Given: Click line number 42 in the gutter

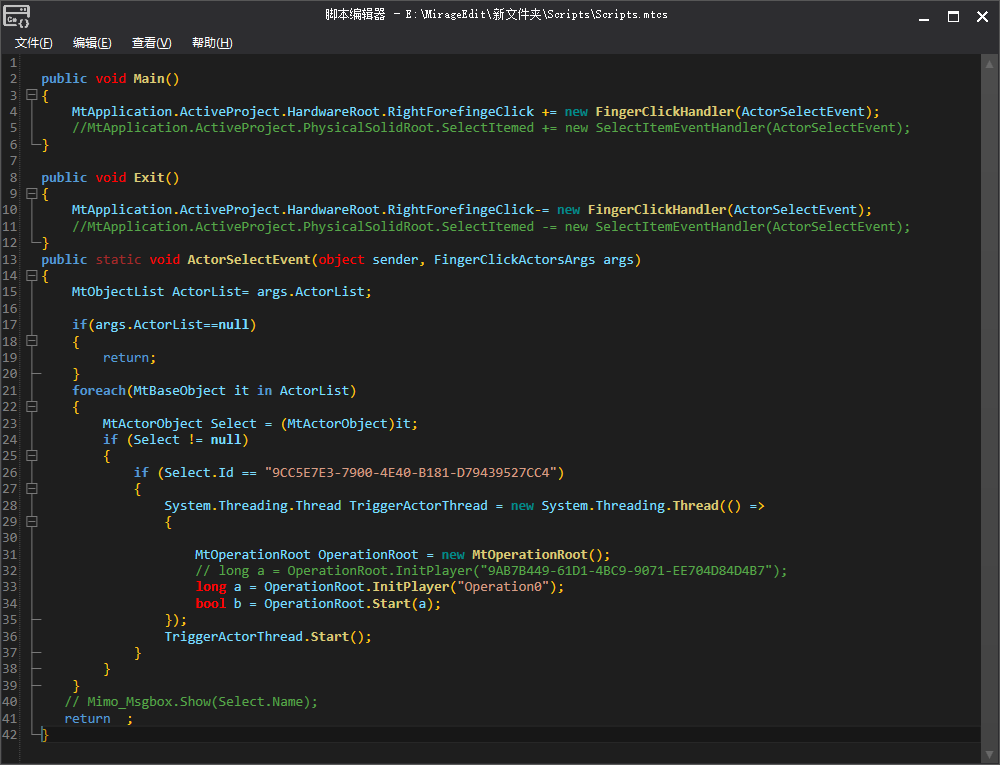Looking at the screenshot, I should click(10, 735).
